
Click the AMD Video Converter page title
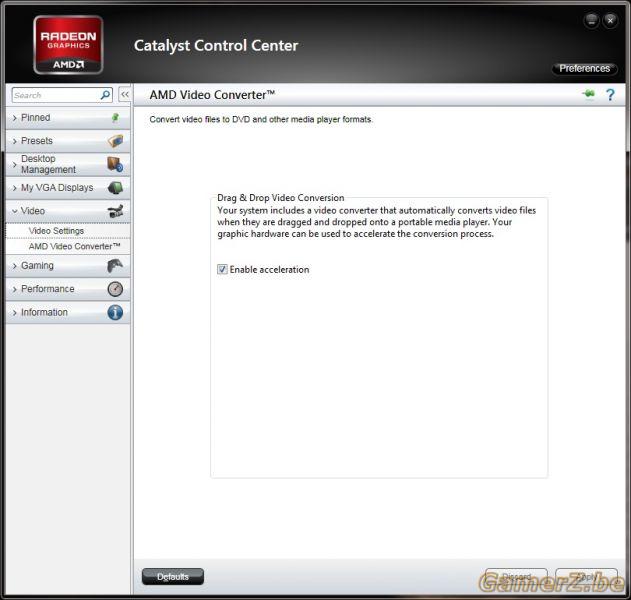point(212,95)
